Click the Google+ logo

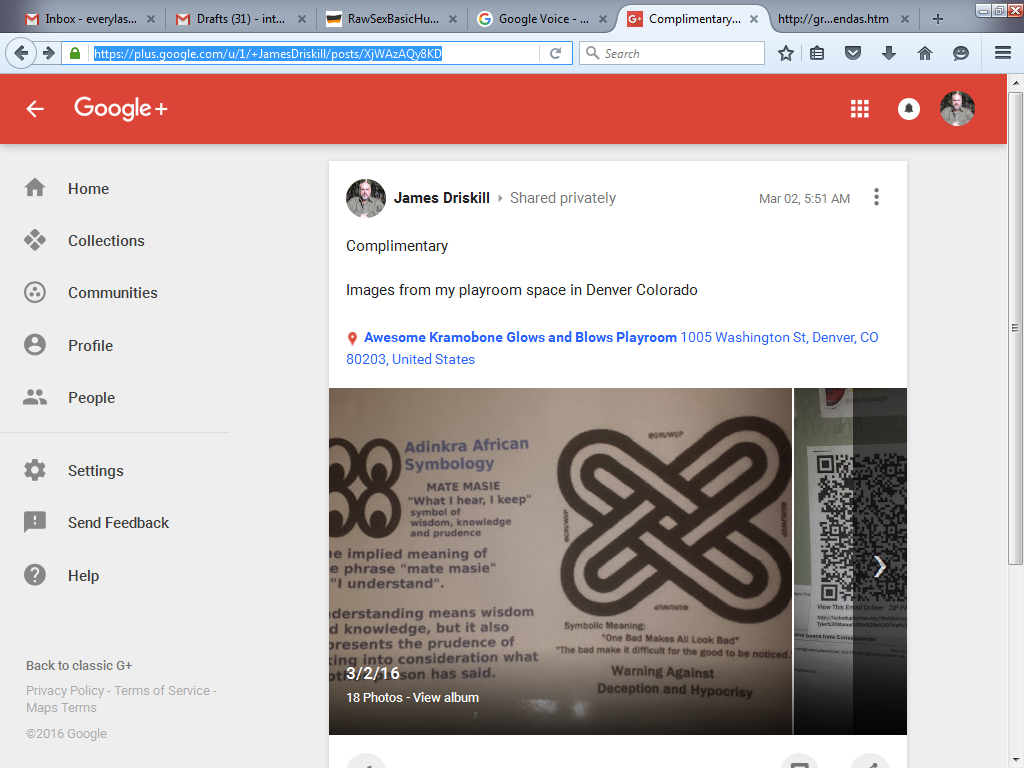coord(120,108)
